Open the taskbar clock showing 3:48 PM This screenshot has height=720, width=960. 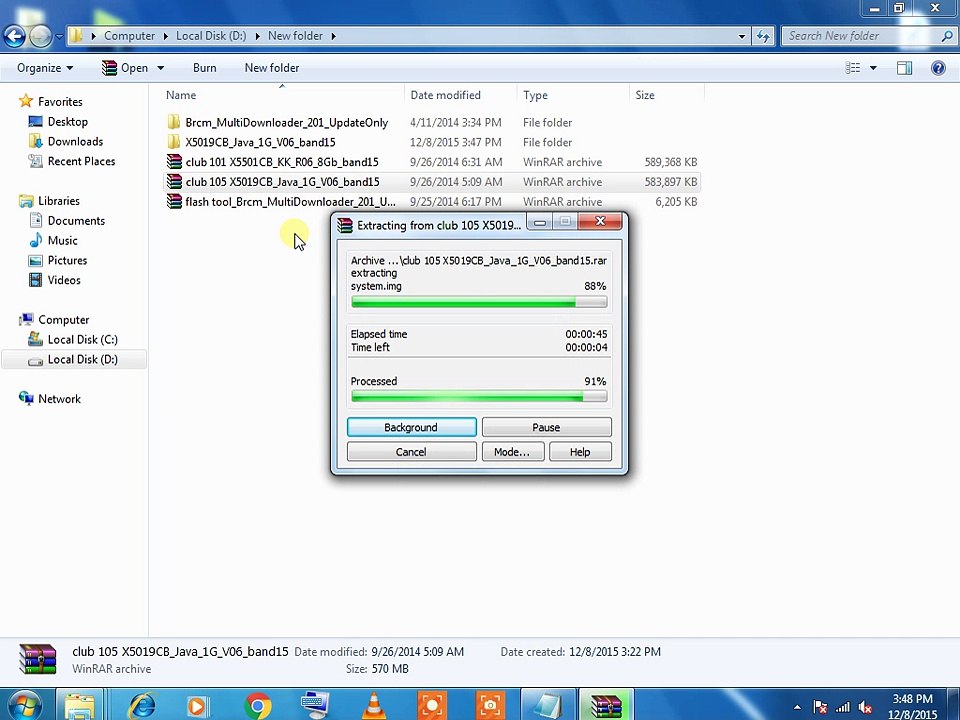point(912,706)
